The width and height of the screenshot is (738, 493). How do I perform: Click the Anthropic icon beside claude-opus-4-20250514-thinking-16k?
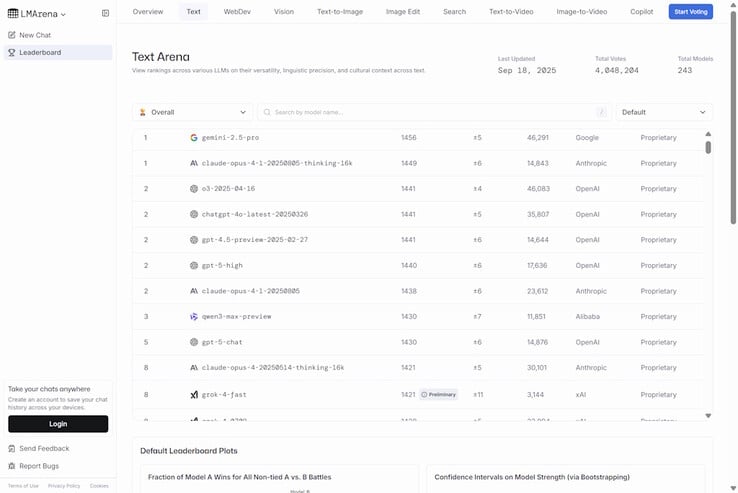click(x=193, y=367)
